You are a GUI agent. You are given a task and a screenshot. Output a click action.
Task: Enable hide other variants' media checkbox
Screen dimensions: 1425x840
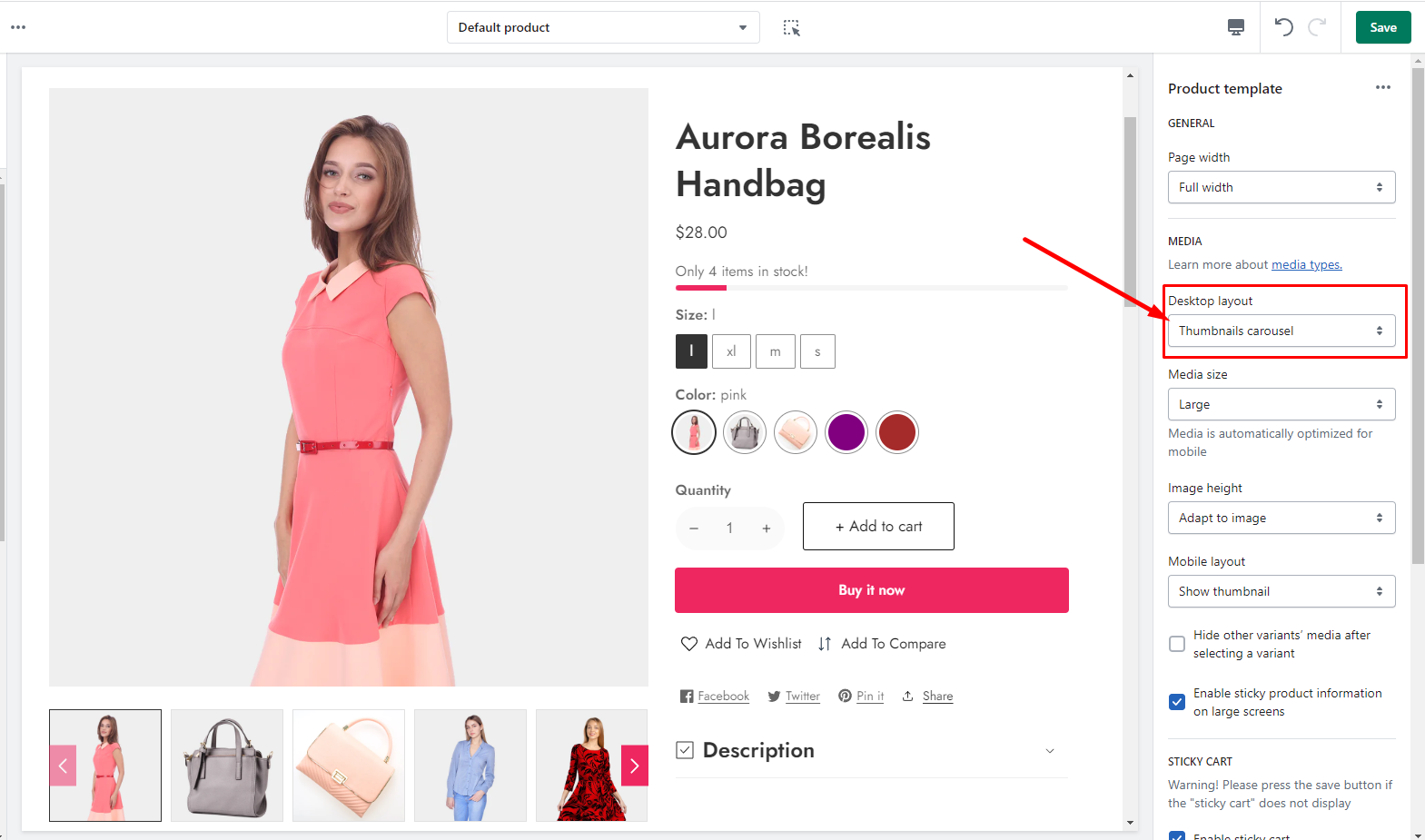(1177, 644)
